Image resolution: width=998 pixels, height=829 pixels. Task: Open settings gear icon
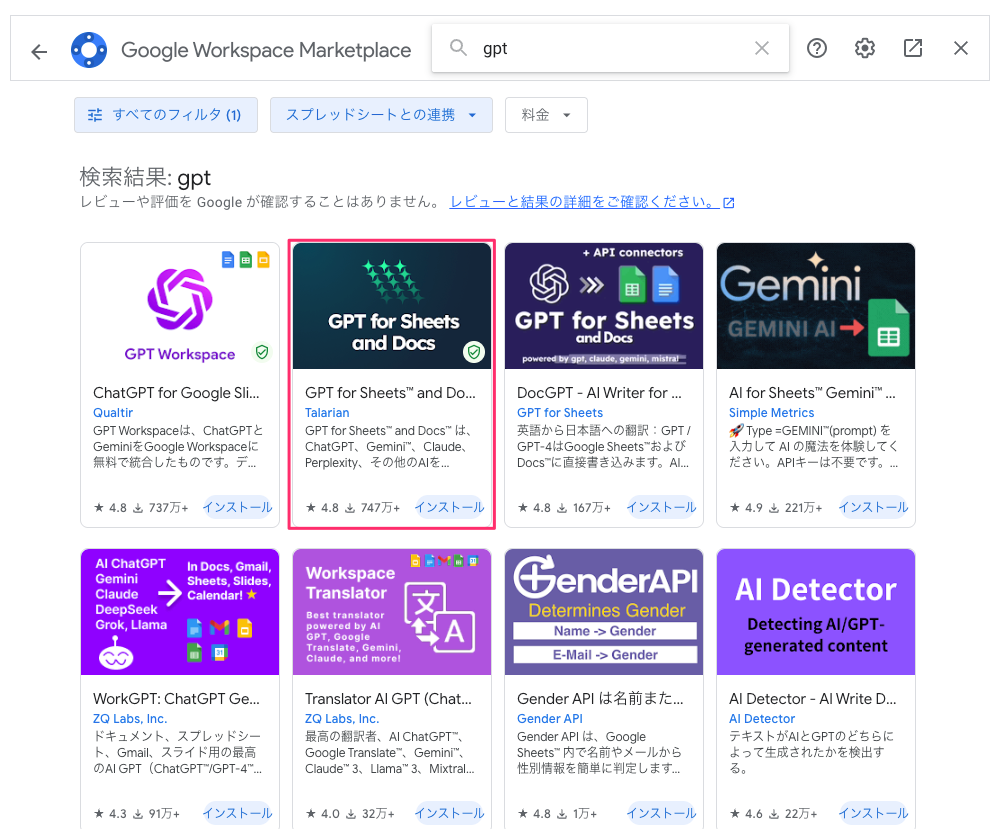click(x=864, y=48)
